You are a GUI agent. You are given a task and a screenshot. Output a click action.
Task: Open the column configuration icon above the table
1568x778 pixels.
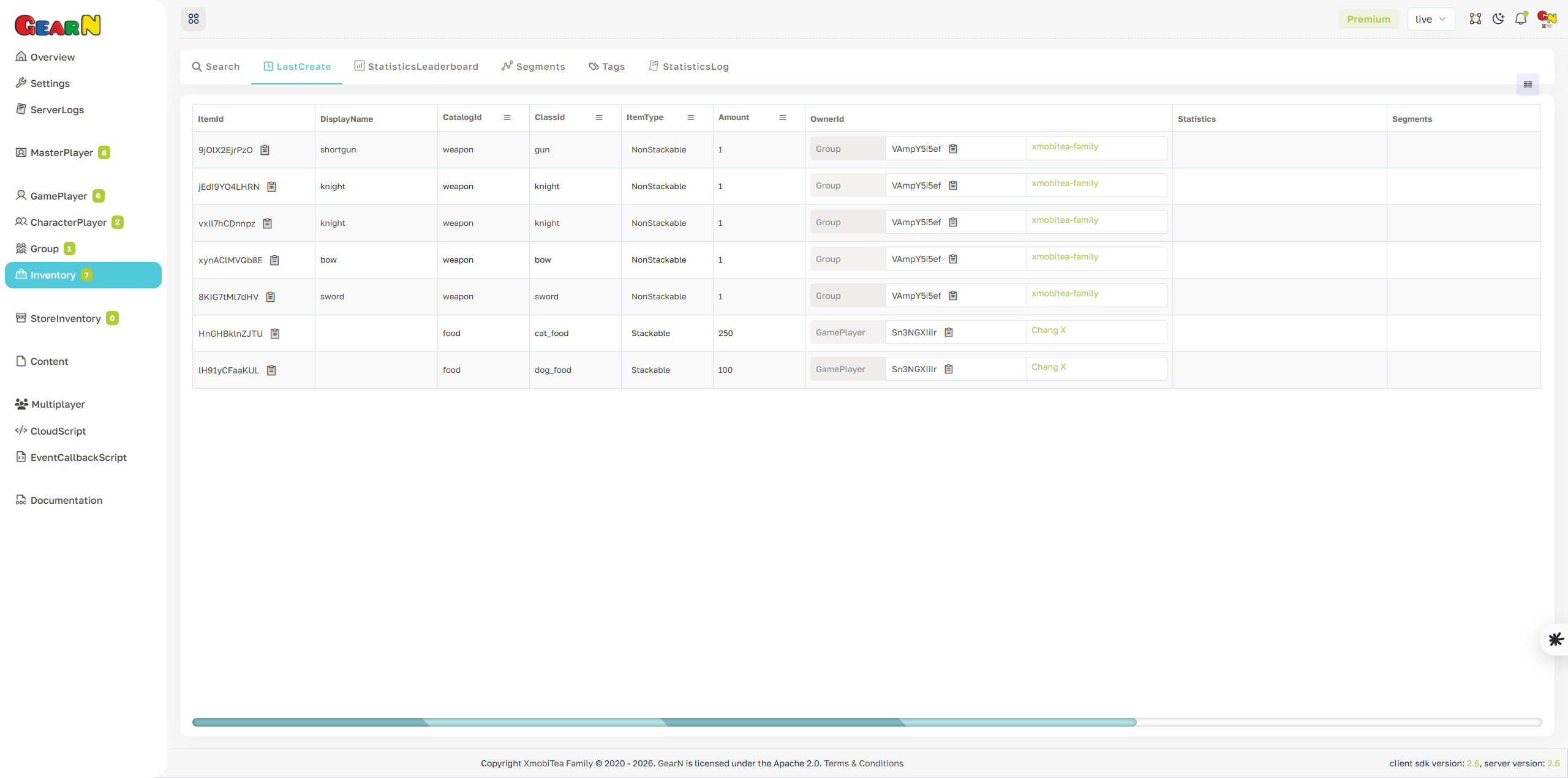pos(1528,84)
